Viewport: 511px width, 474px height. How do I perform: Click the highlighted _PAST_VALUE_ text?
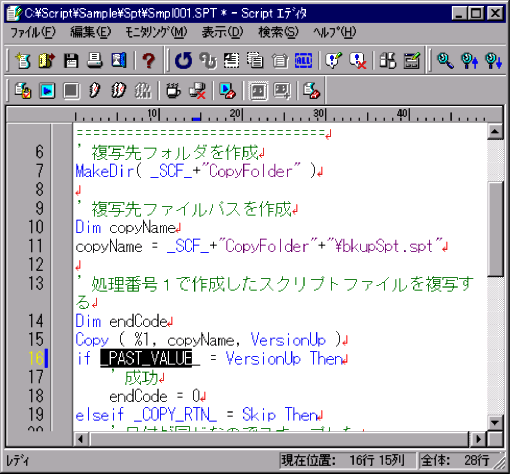point(150,359)
